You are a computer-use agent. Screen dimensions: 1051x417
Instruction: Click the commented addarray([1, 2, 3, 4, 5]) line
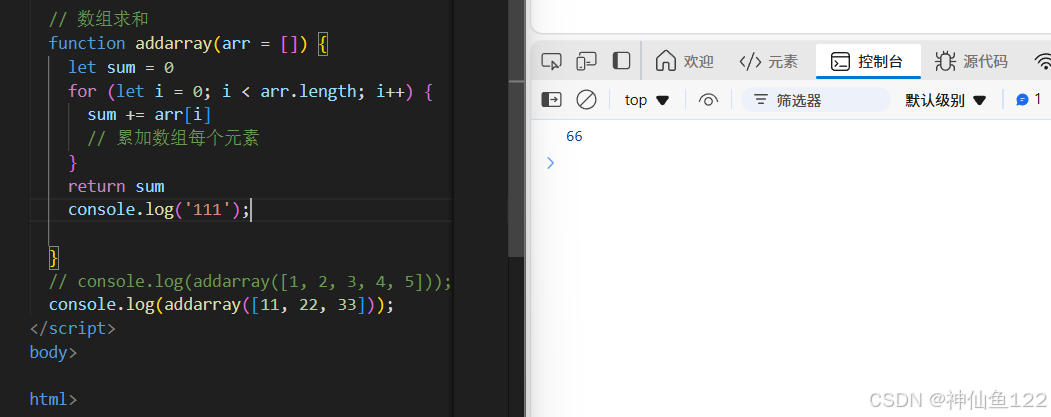coord(250,281)
